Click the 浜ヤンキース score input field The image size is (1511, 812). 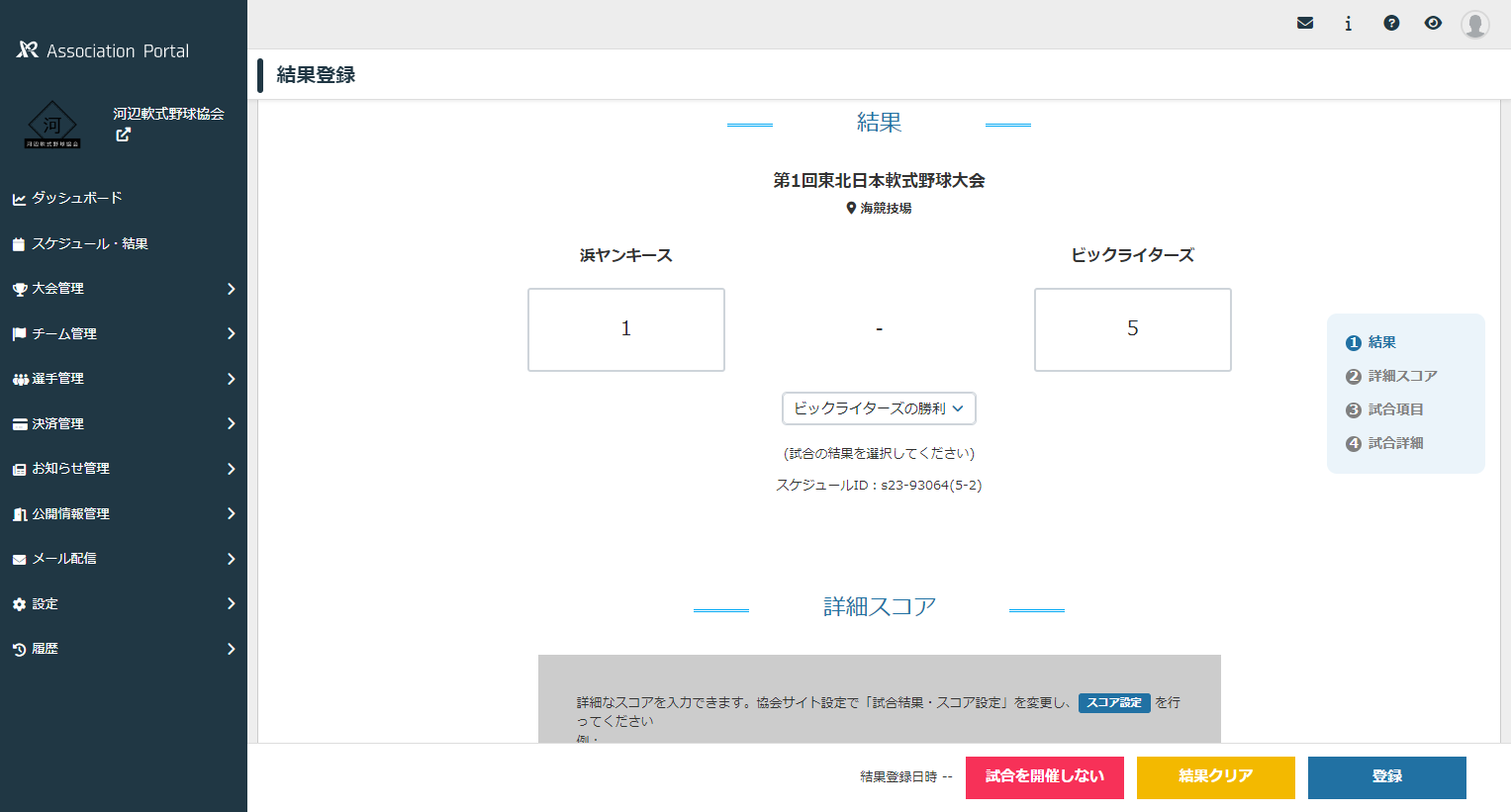click(x=625, y=329)
